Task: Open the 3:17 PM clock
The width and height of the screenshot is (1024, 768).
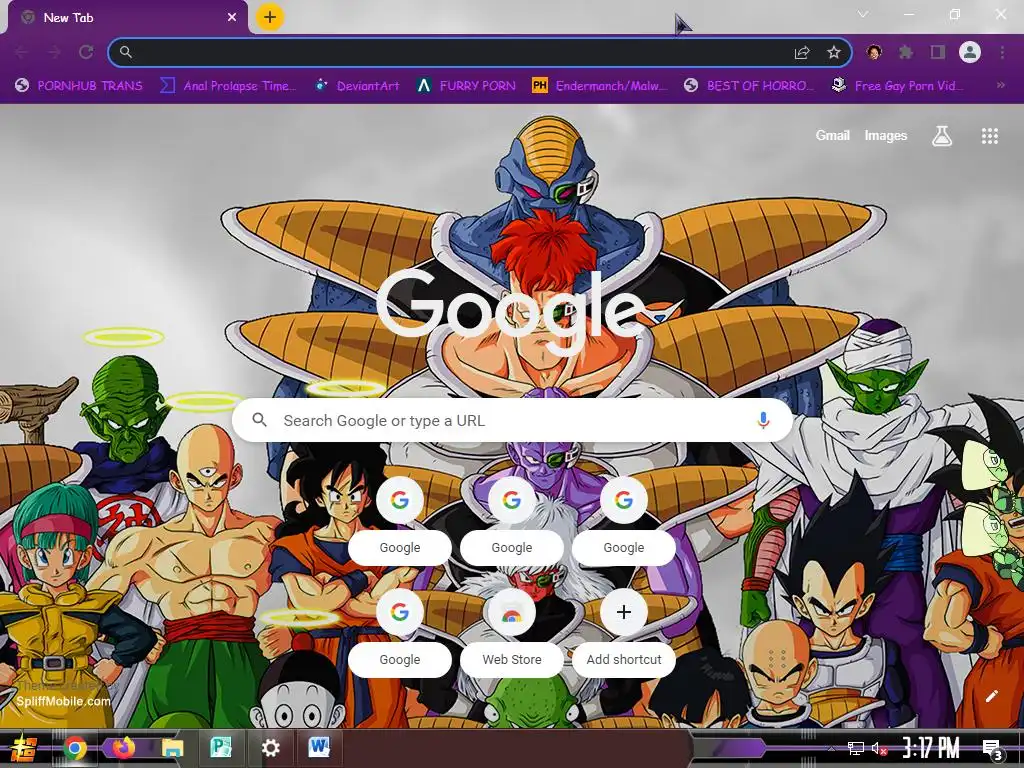Action: click(x=931, y=748)
